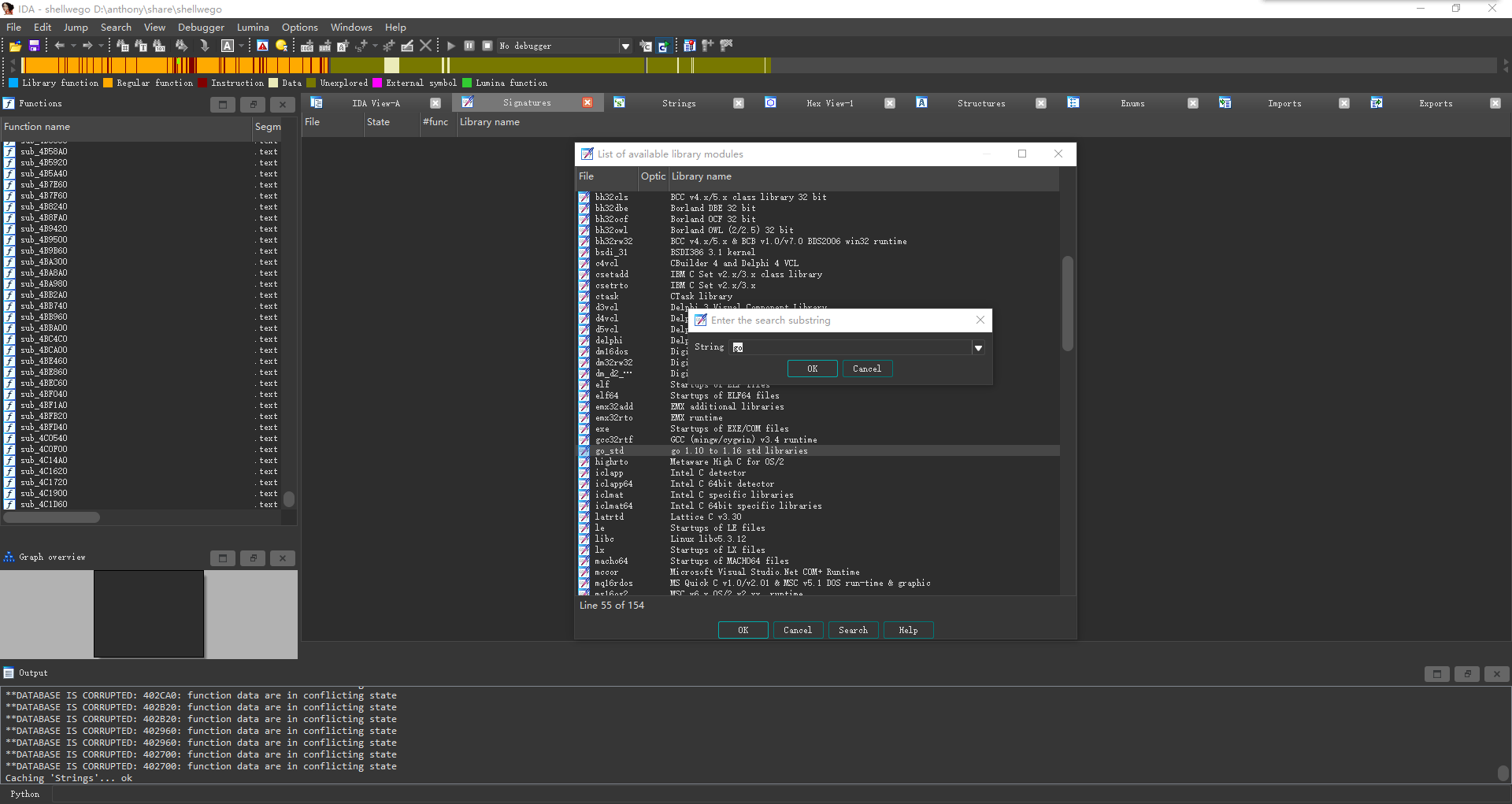Switch to the Hex View-1 tab
The height and width of the screenshot is (804, 1512).
tap(829, 103)
